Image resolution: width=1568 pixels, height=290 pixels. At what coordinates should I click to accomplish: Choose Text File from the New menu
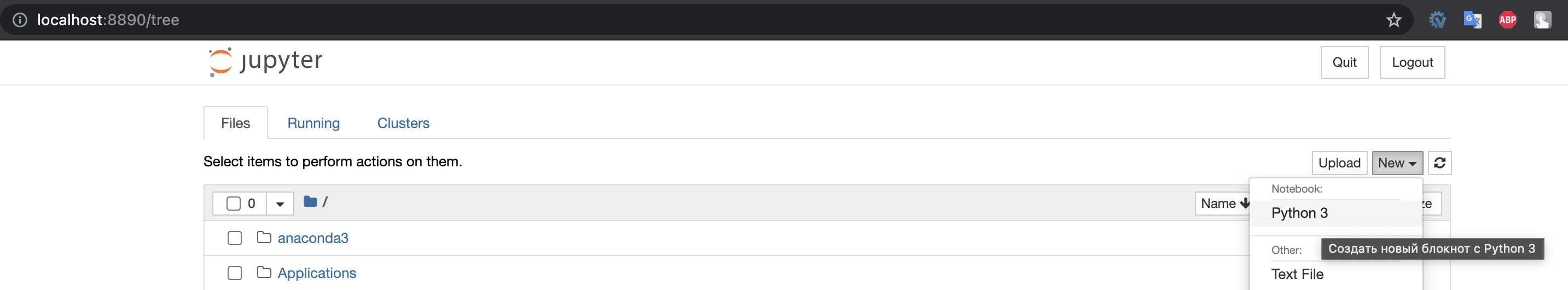(1297, 274)
